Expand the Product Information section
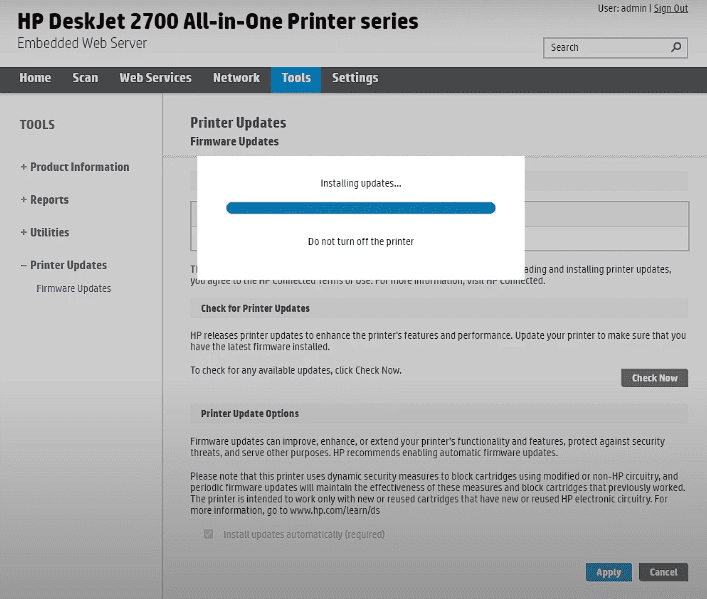This screenshot has height=599, width=707. click(x=75, y=167)
